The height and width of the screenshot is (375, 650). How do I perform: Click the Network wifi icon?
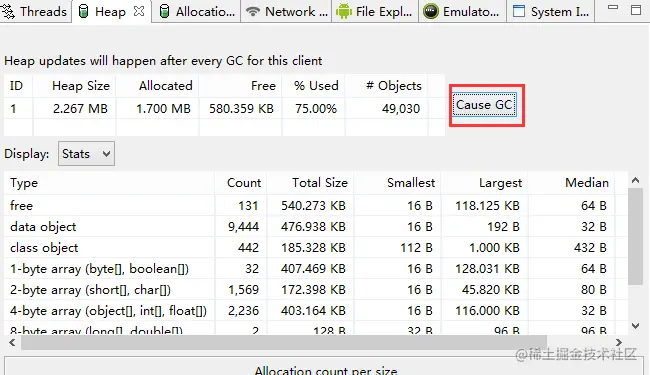tap(252, 11)
